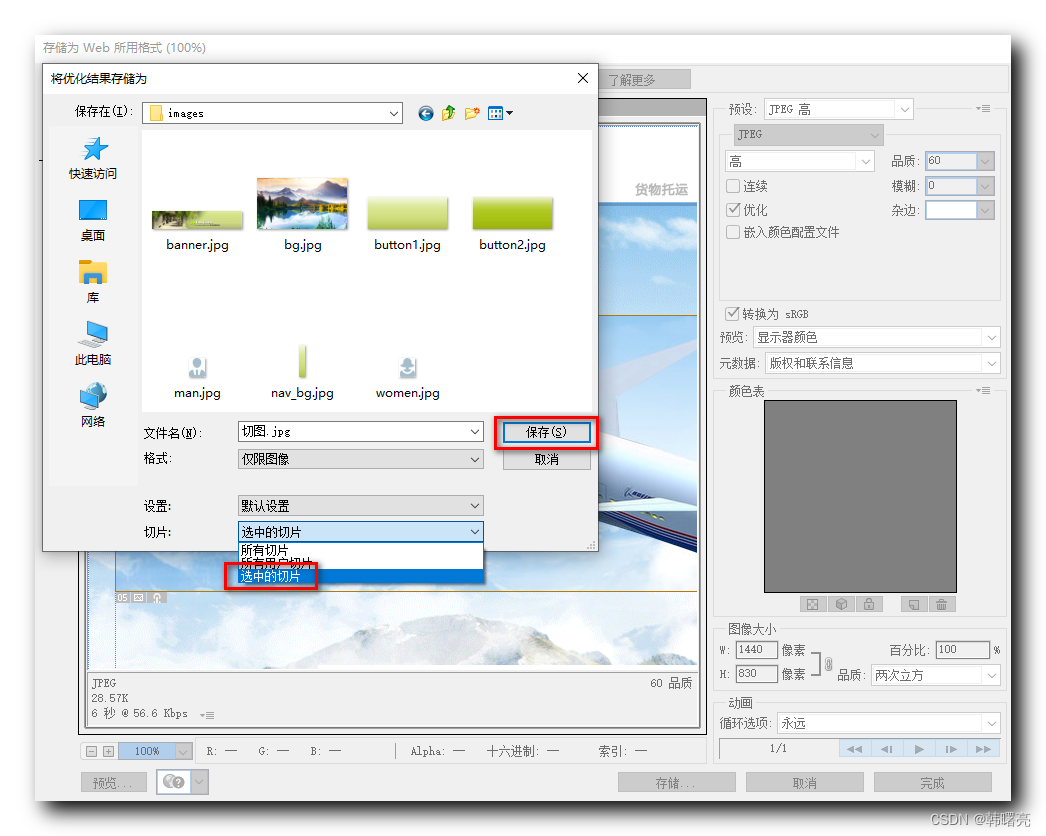
Task: Go back to the previous folder
Action: 426,113
